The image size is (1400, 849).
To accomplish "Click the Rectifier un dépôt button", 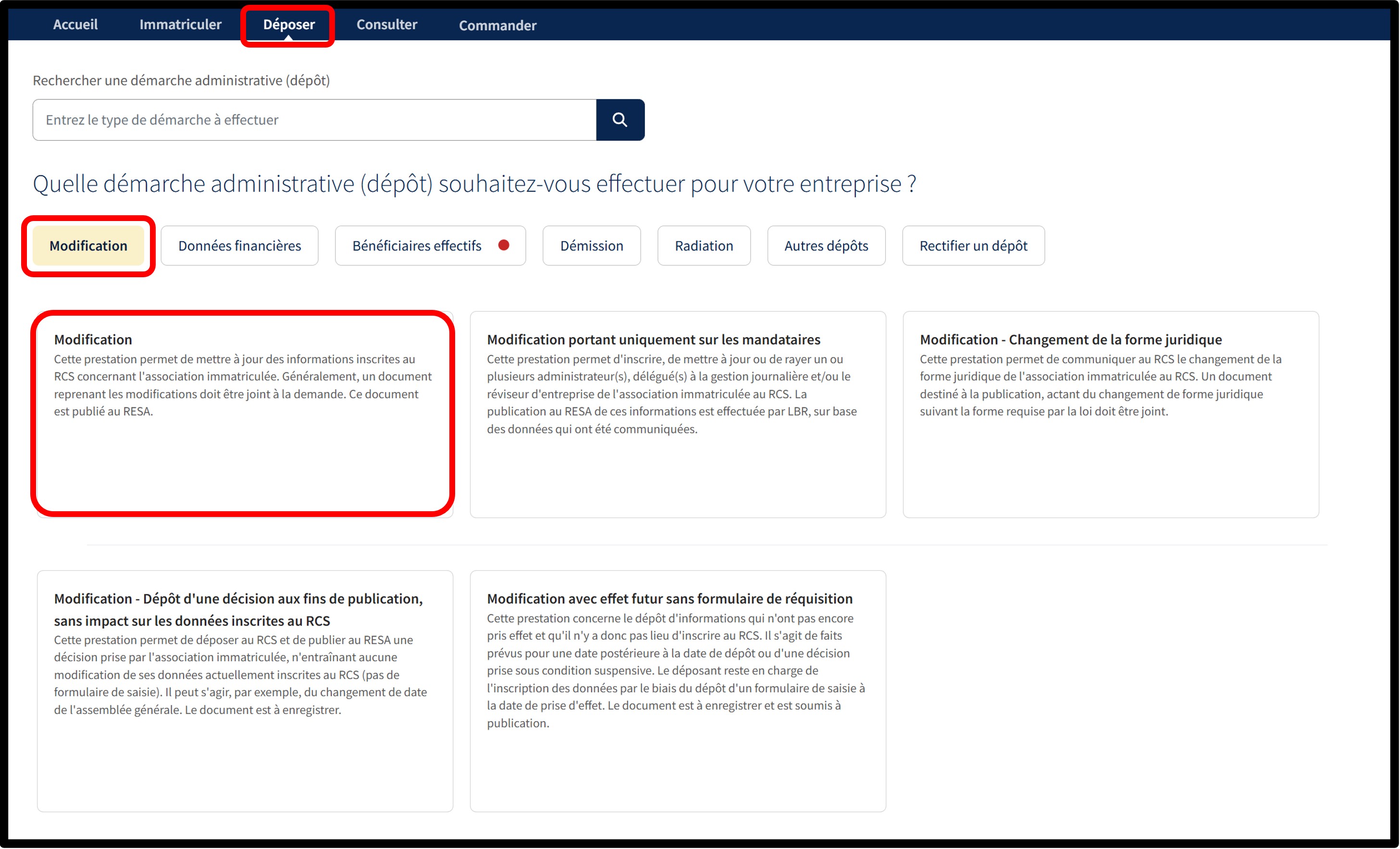I will click(973, 246).
